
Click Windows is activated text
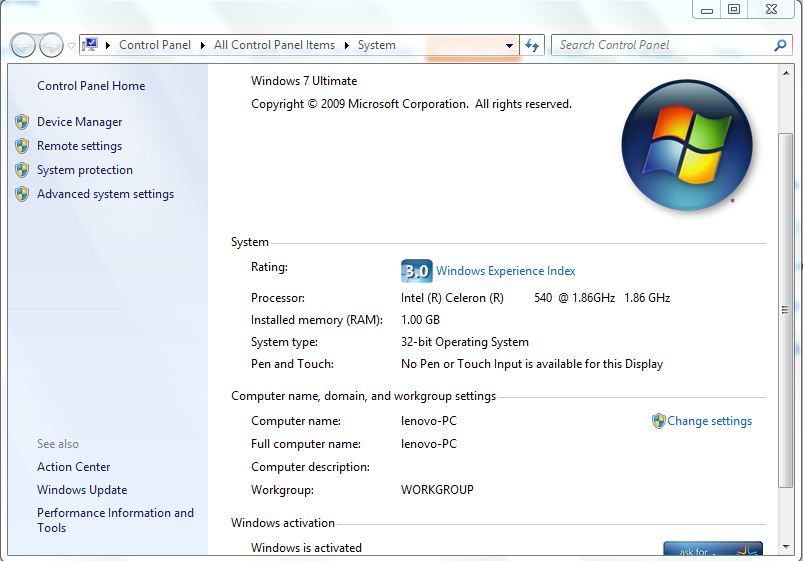306,548
